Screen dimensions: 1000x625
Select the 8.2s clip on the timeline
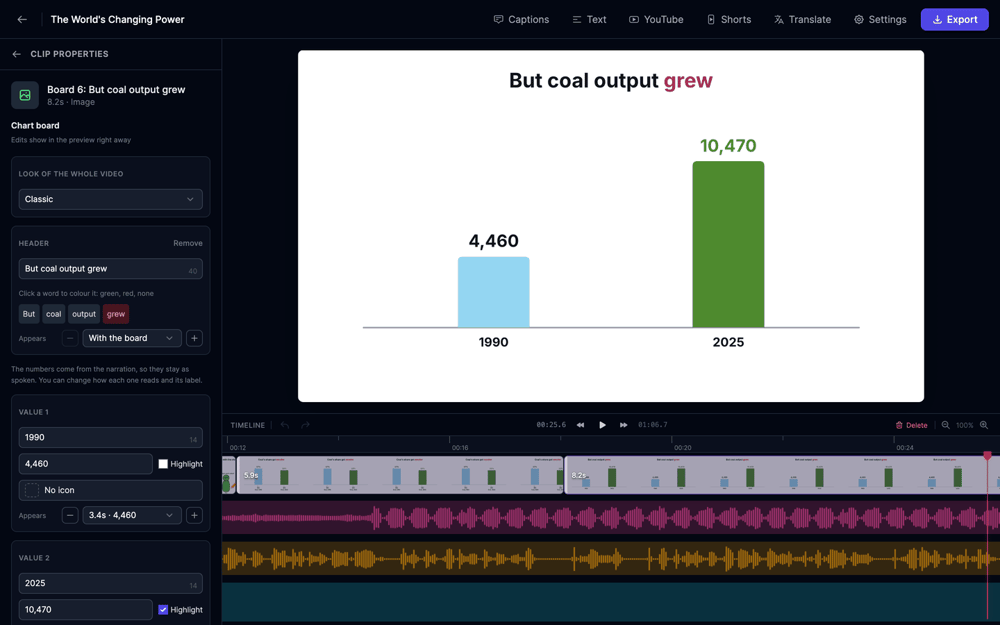pyautogui.click(x=782, y=474)
